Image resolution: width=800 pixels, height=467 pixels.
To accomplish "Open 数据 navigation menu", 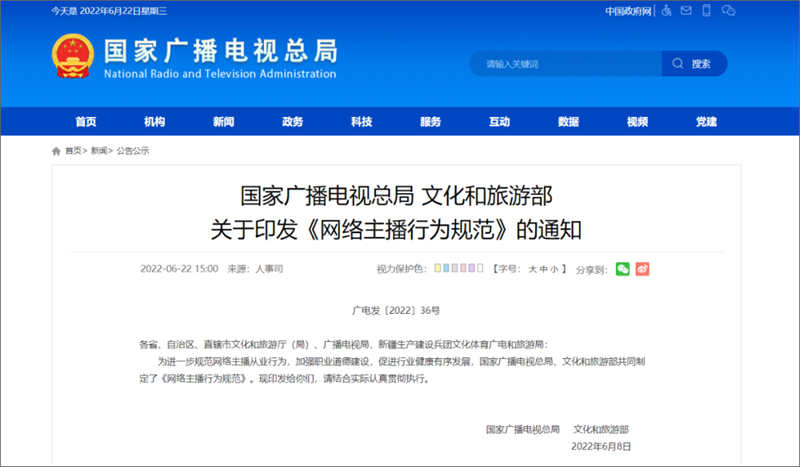I will pyautogui.click(x=568, y=121).
